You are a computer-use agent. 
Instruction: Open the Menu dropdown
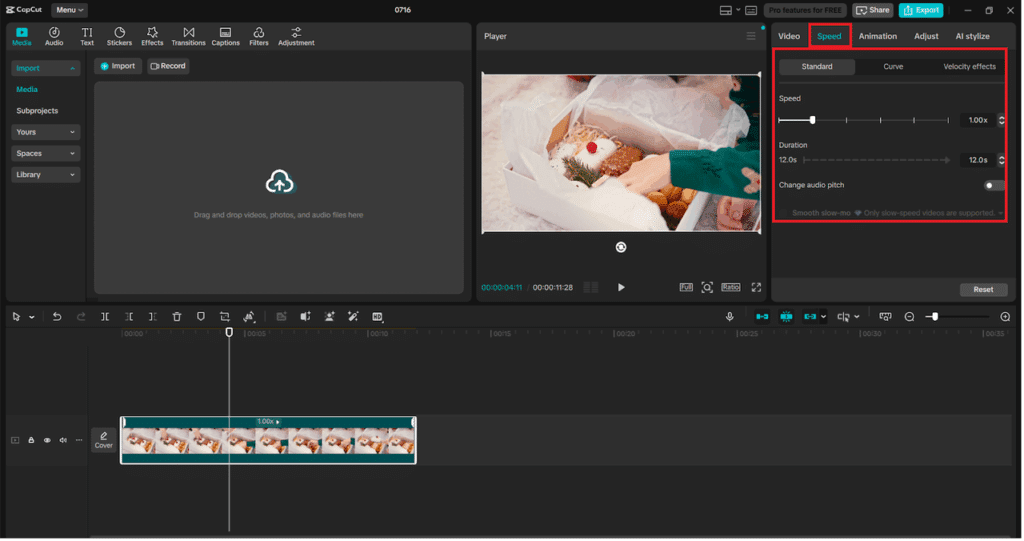(69, 10)
